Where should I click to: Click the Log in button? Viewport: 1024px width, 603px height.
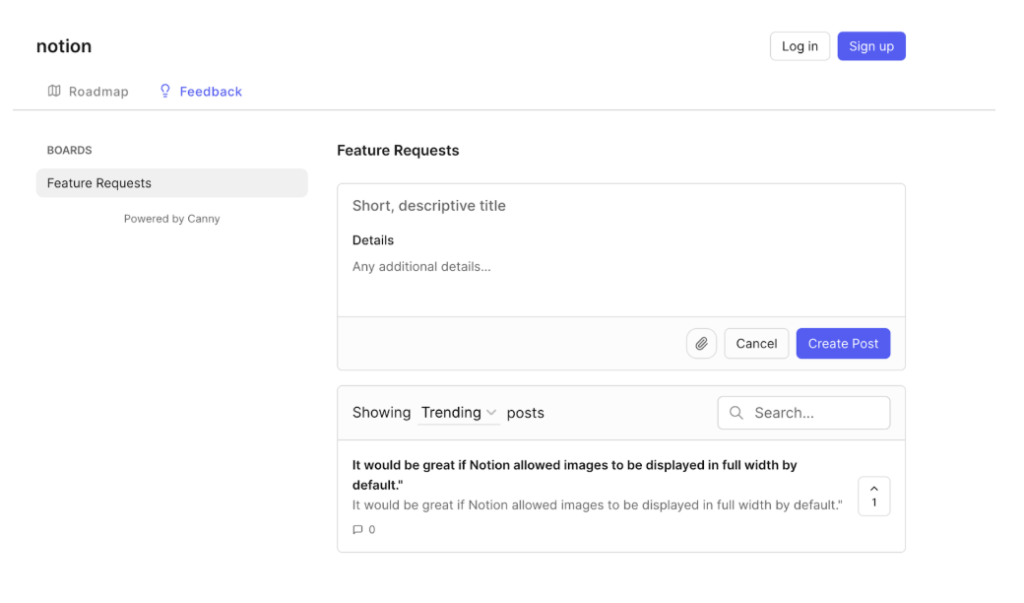799,45
